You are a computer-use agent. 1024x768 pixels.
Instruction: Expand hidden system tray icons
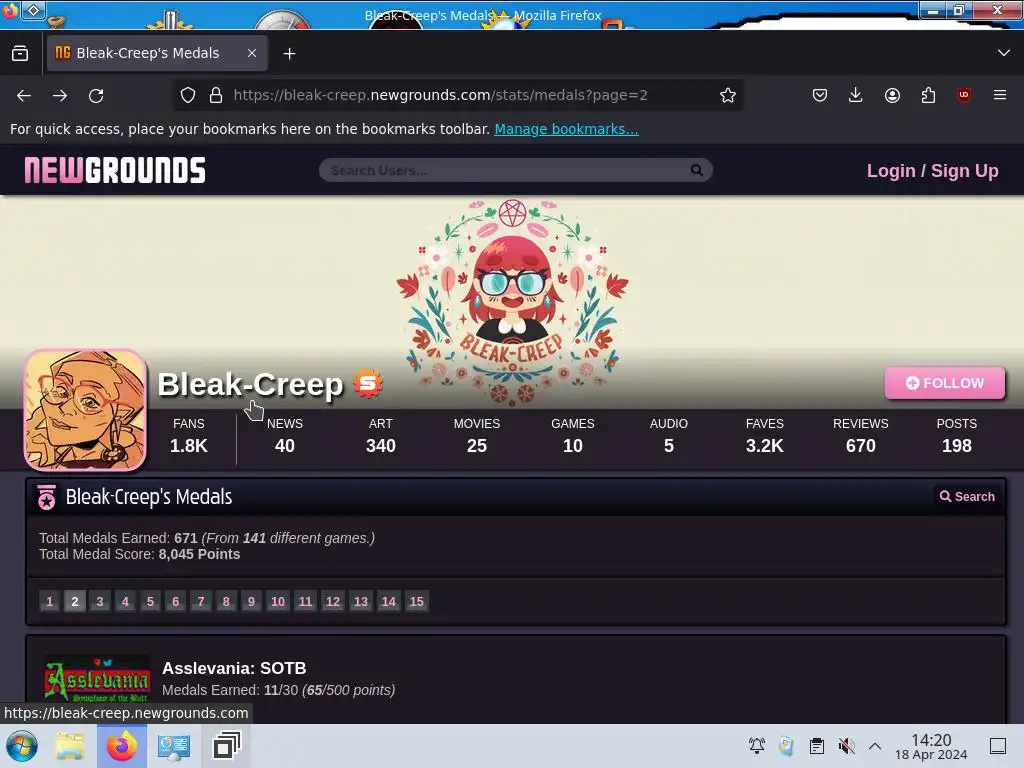[875, 746]
